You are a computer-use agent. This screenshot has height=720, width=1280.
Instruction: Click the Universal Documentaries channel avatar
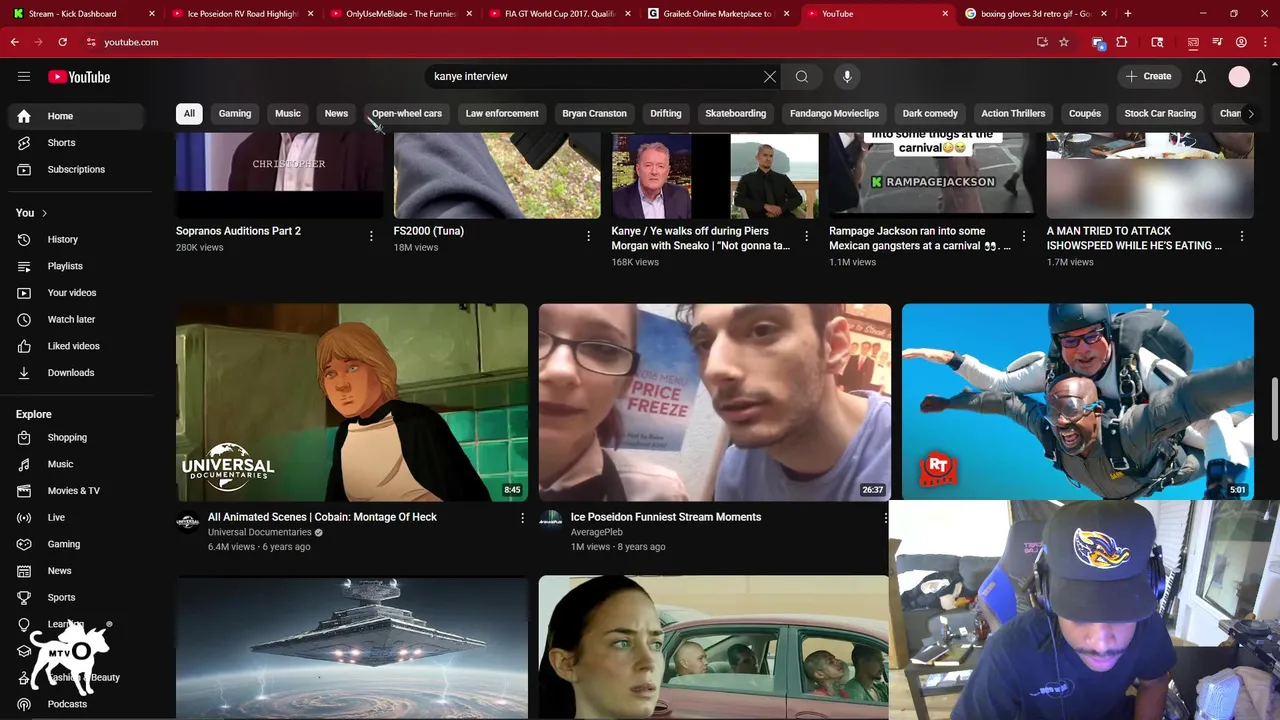pyautogui.click(x=188, y=522)
